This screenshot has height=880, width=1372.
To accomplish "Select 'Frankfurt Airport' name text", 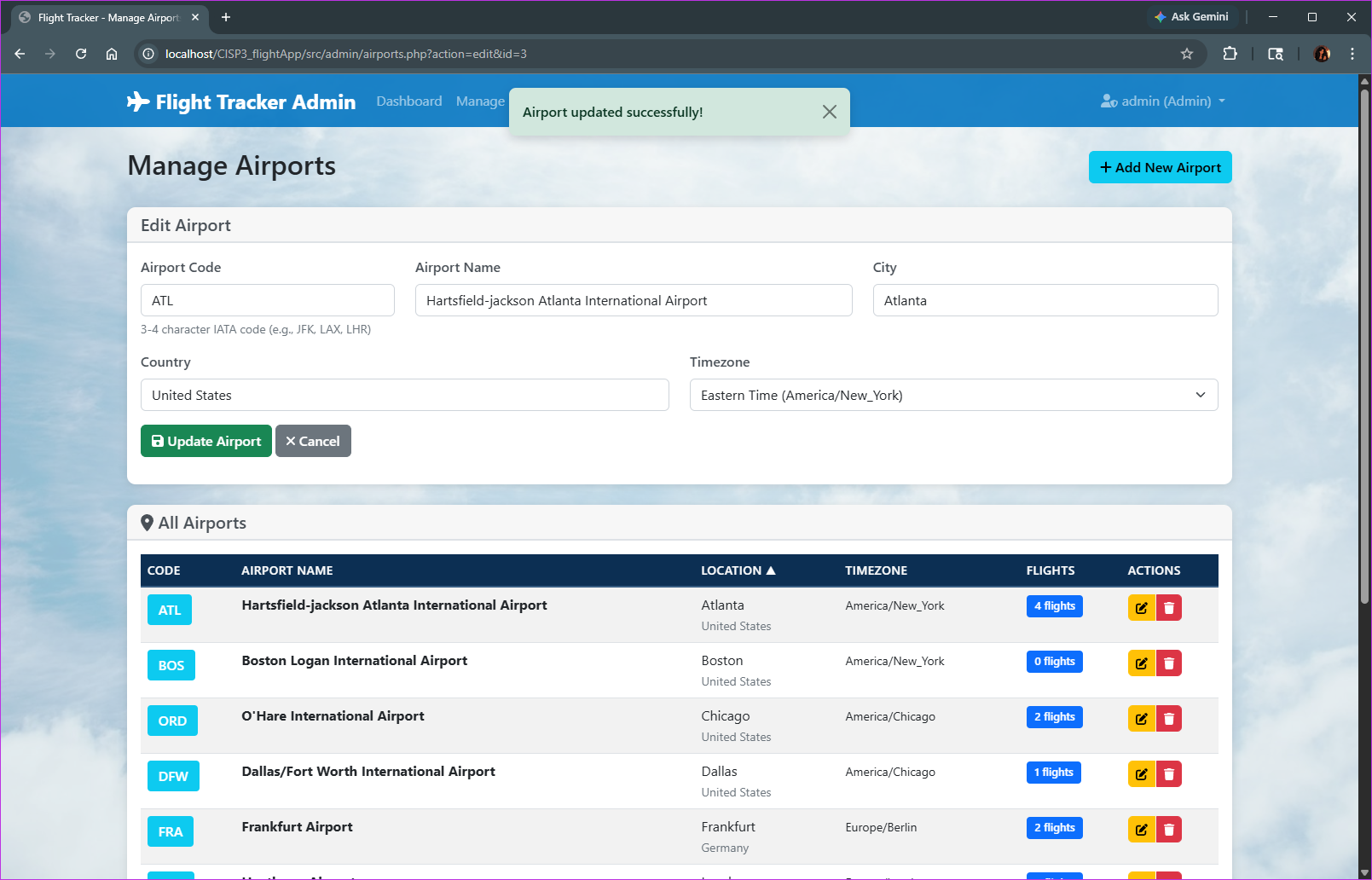I will coord(297,826).
